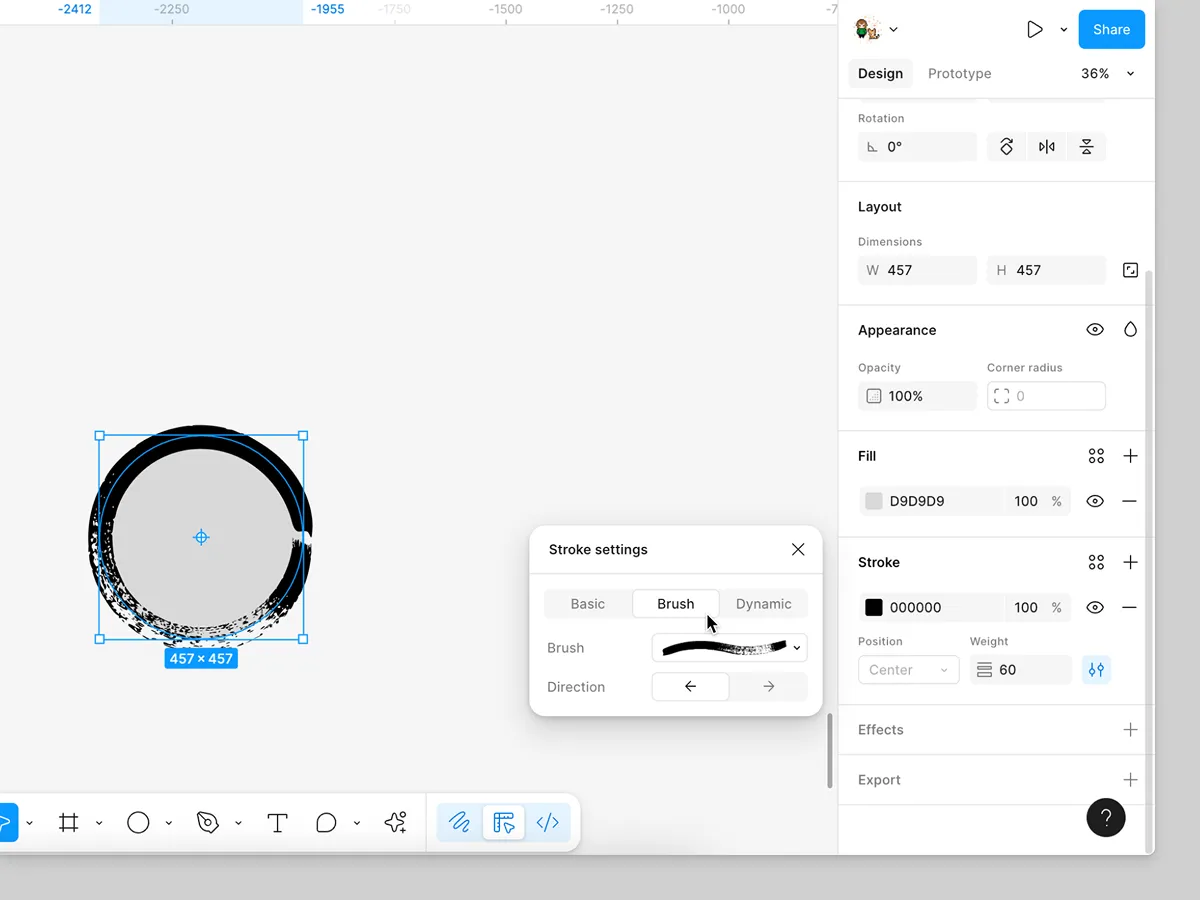Expand the 36% zoom level menu

1130,74
